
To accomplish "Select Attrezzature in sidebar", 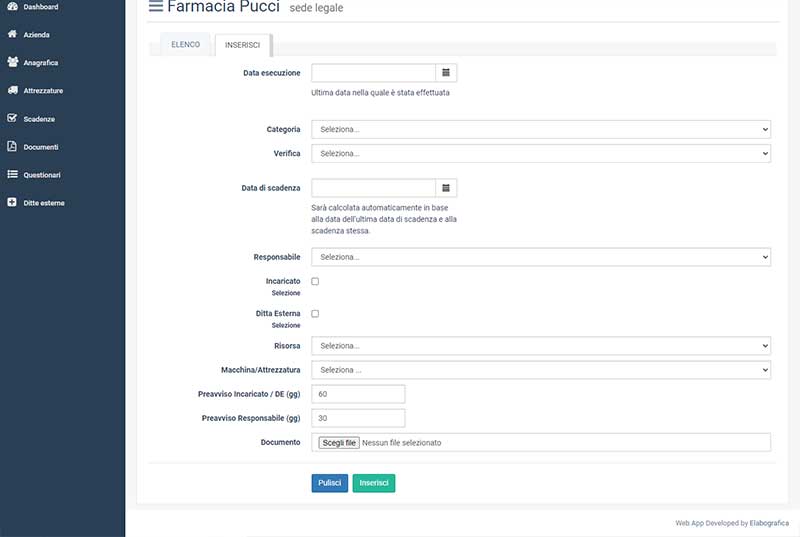I will pos(43,91).
